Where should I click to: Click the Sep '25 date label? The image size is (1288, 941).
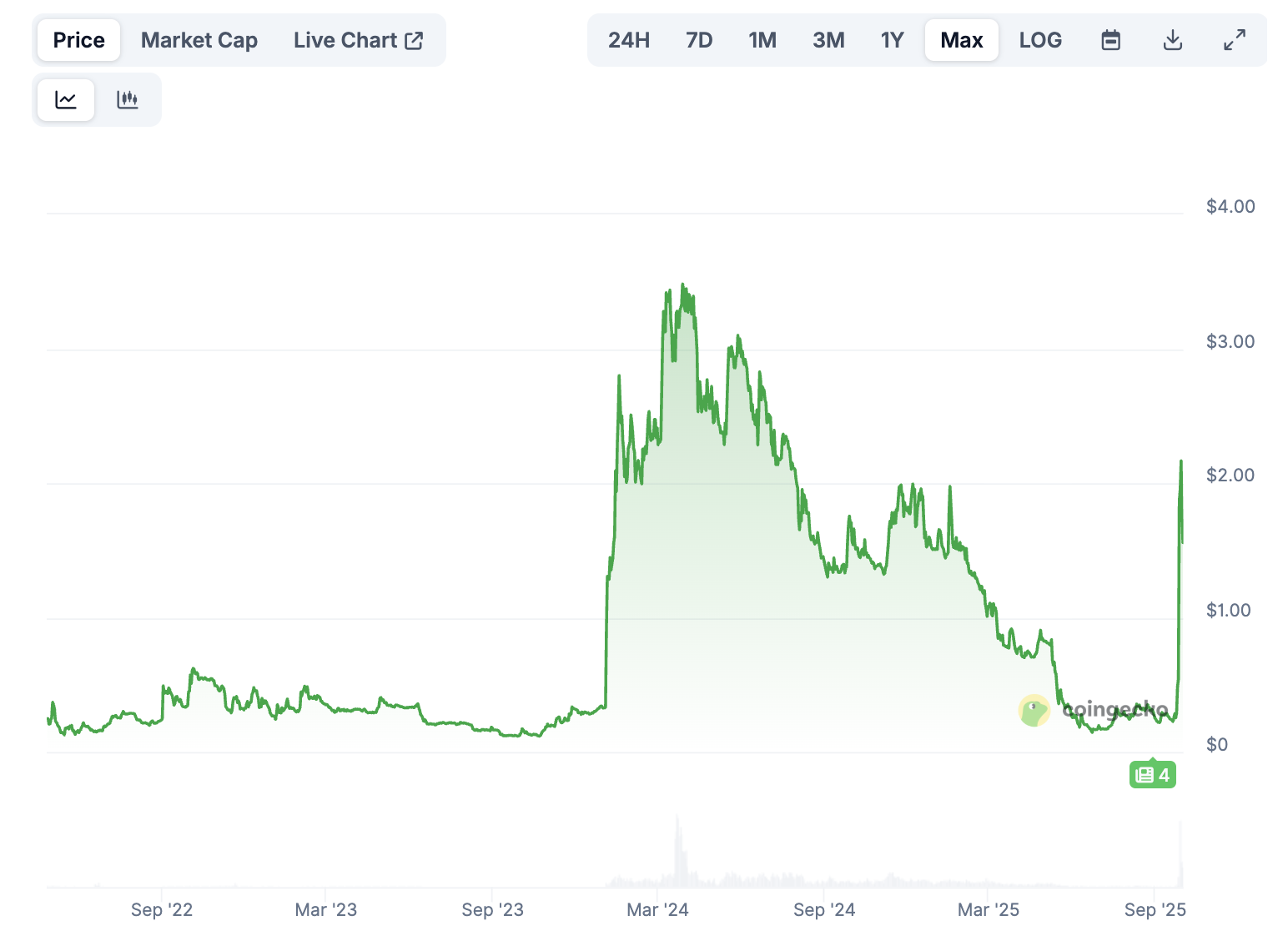(1155, 910)
